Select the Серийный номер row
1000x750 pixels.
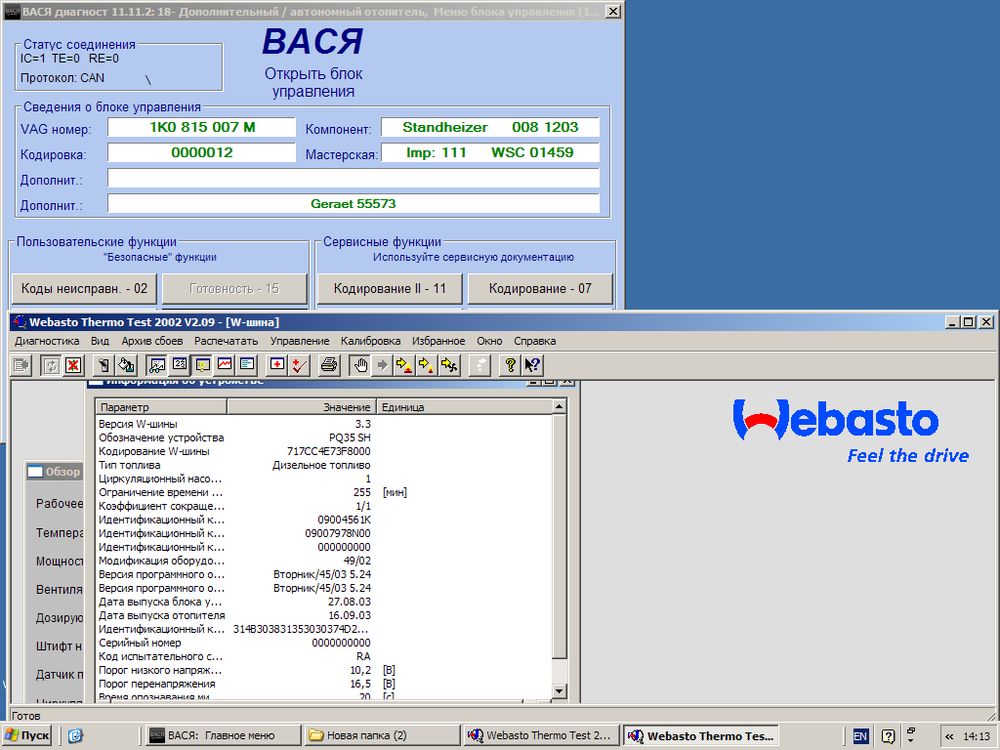point(323,643)
